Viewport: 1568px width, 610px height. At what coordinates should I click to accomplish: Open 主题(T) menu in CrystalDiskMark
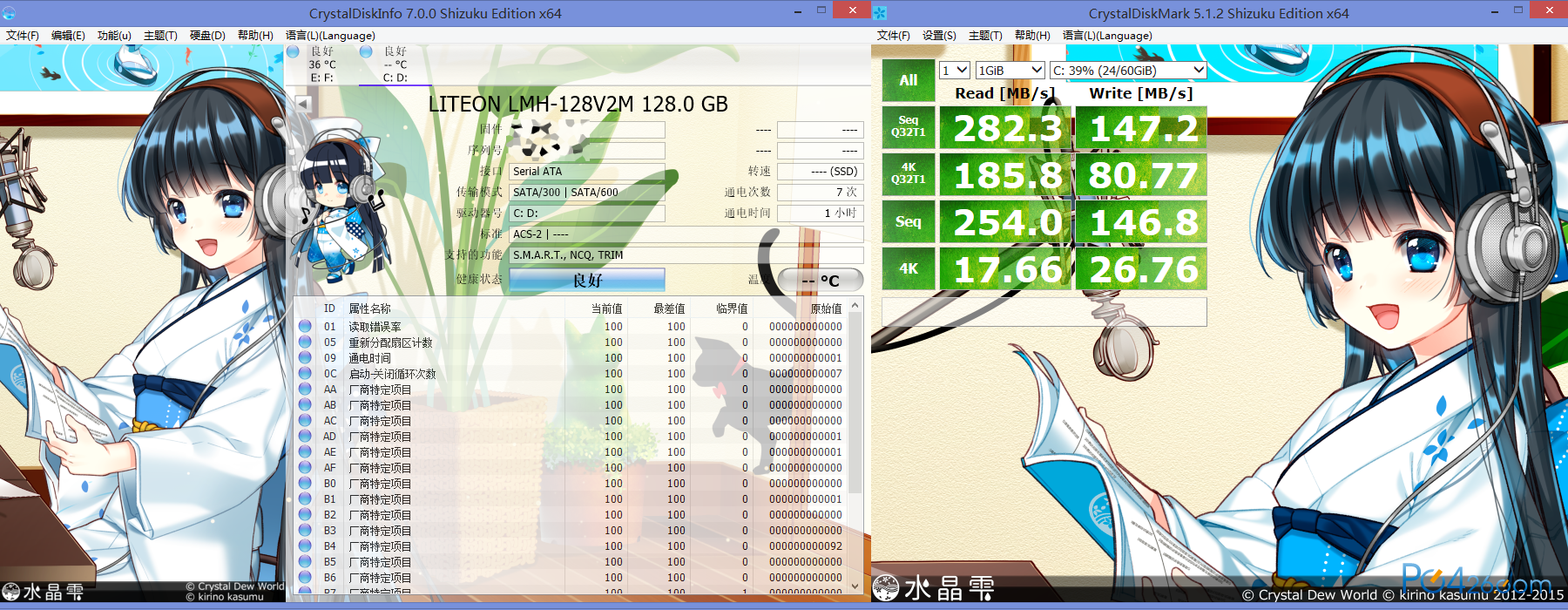click(x=985, y=36)
